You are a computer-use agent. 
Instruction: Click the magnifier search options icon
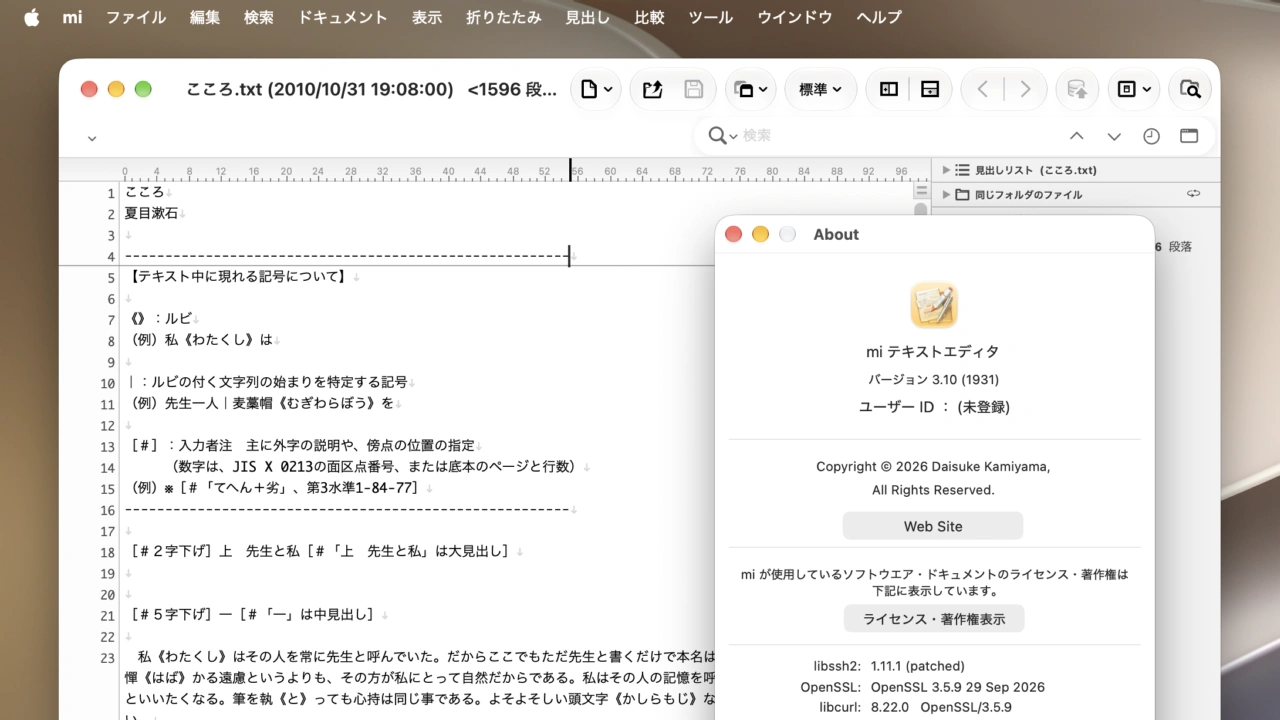tap(722, 135)
